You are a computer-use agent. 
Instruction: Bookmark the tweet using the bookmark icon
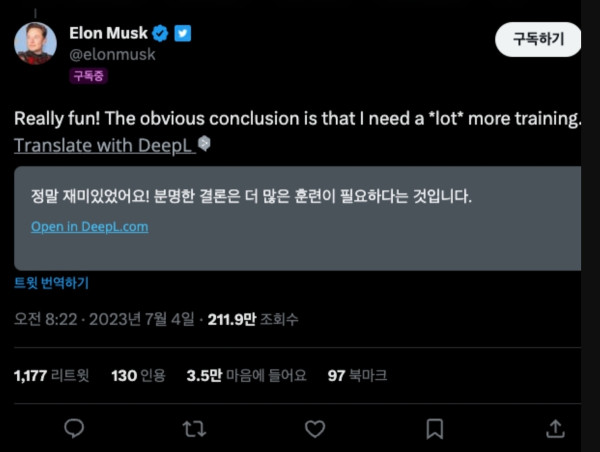[435, 428]
